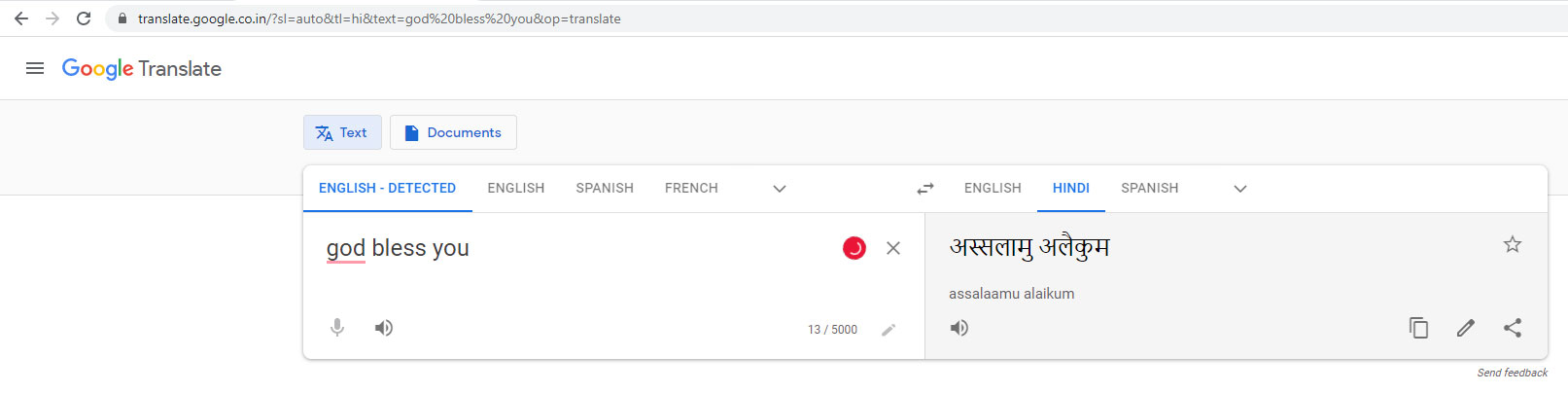Listen to the Hindi translation audio
The height and width of the screenshot is (393, 1568).
(959, 328)
